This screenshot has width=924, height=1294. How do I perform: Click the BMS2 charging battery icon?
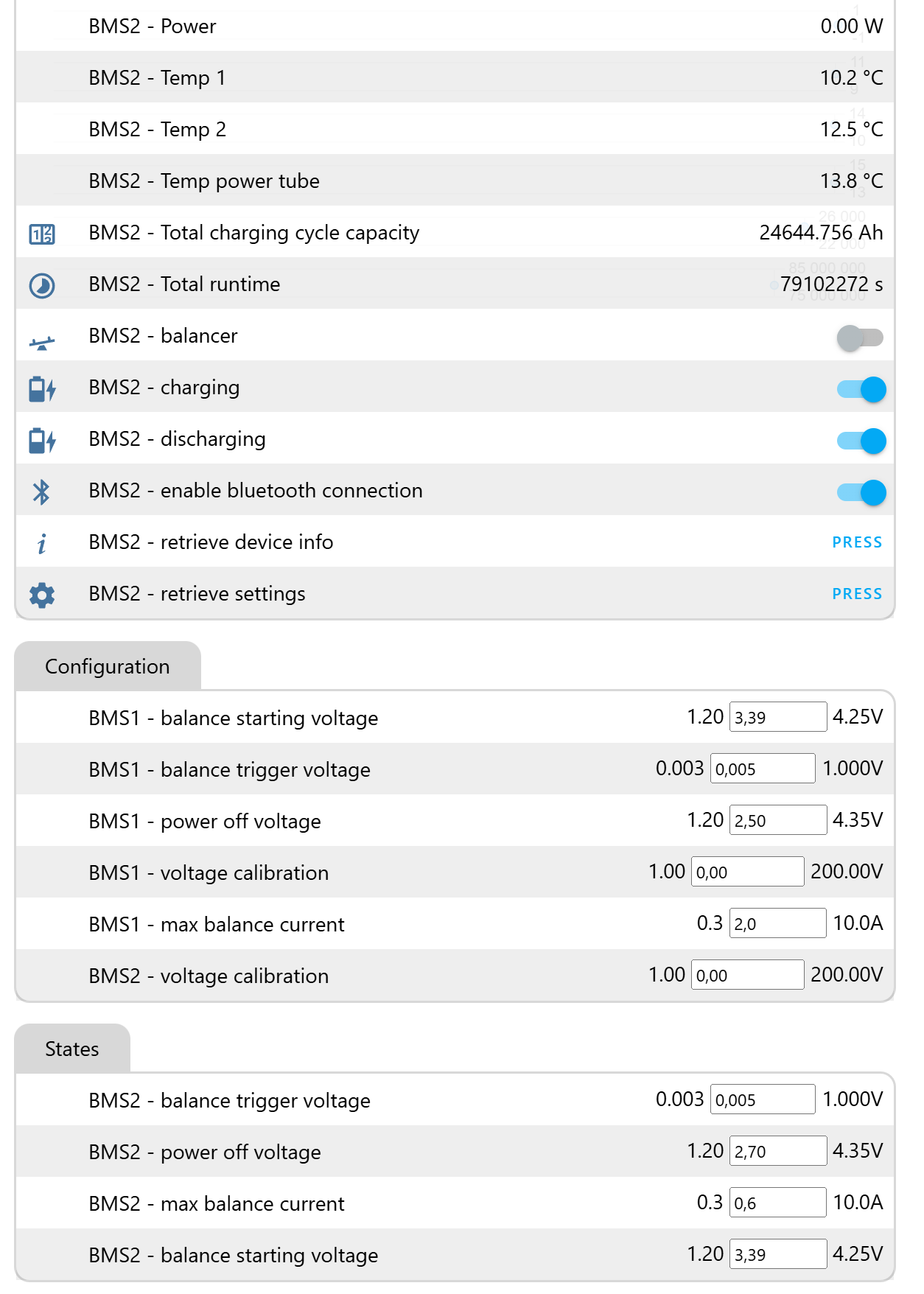[x=42, y=389]
